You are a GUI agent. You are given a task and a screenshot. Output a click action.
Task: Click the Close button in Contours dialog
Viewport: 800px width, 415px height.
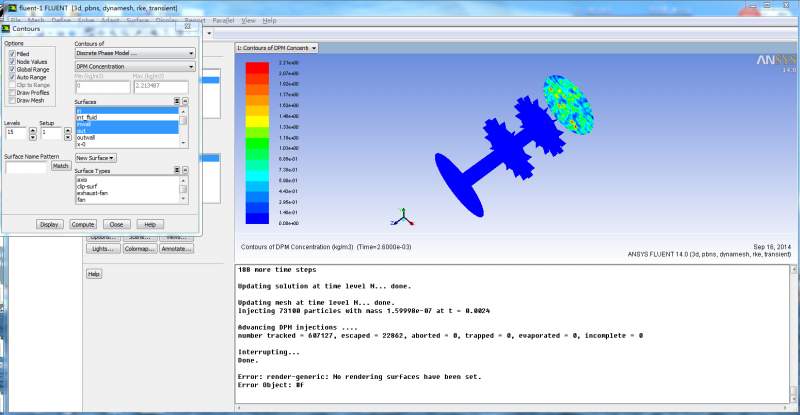(x=116, y=224)
